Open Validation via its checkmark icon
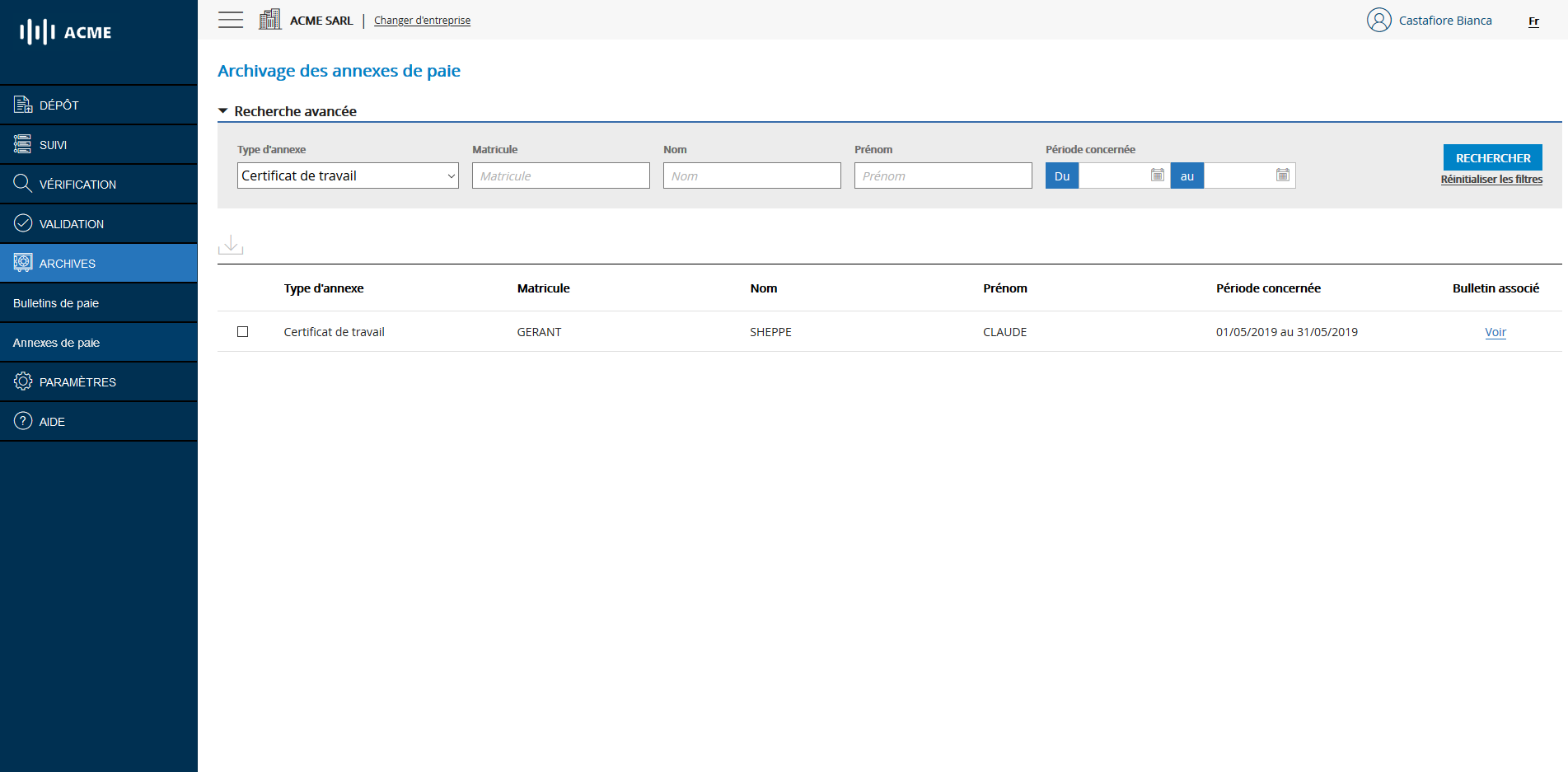 click(x=21, y=223)
